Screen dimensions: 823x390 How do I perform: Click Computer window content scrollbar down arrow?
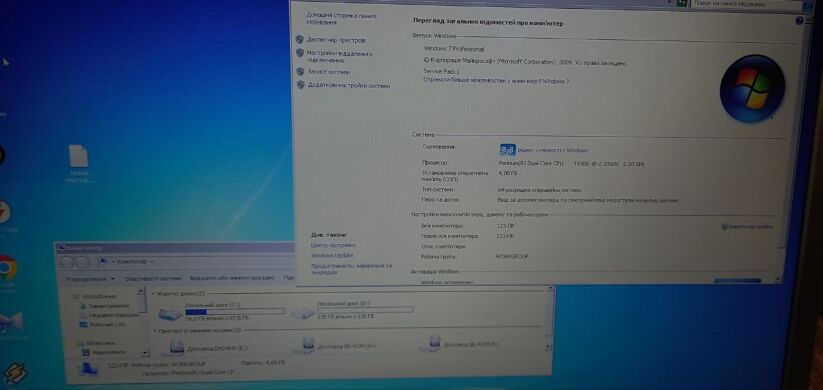coord(549,347)
